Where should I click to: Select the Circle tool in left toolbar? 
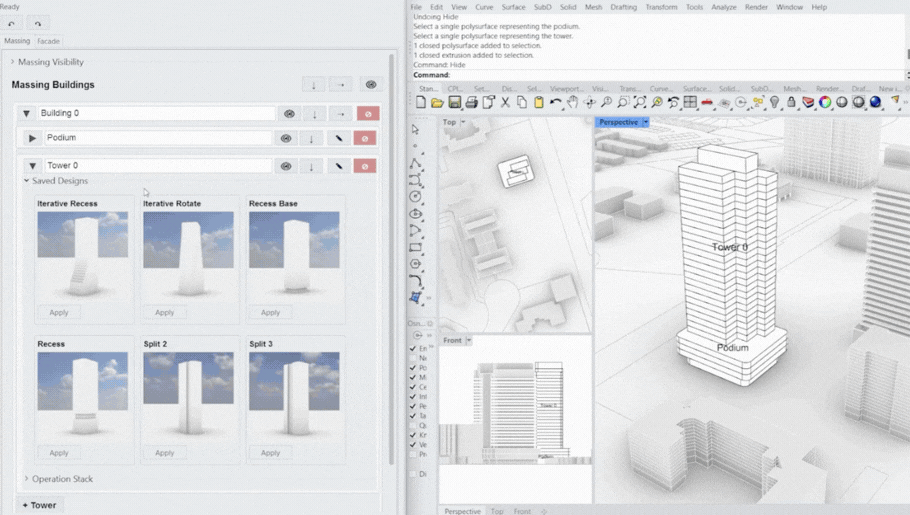(x=415, y=197)
